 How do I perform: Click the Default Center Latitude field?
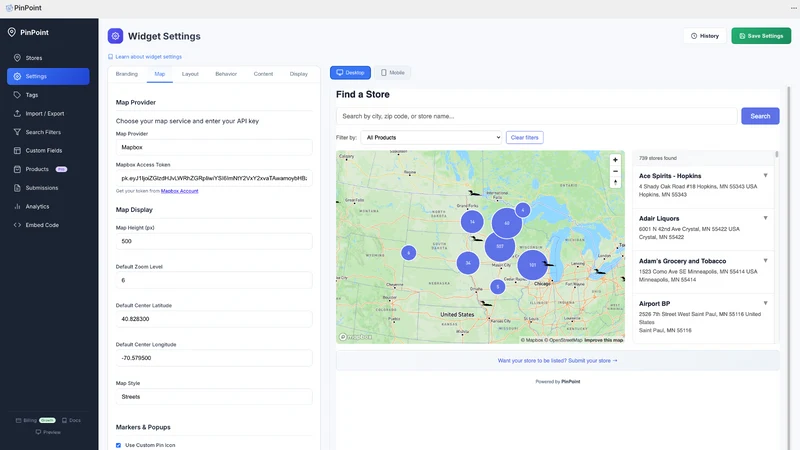pyautogui.click(x=214, y=319)
